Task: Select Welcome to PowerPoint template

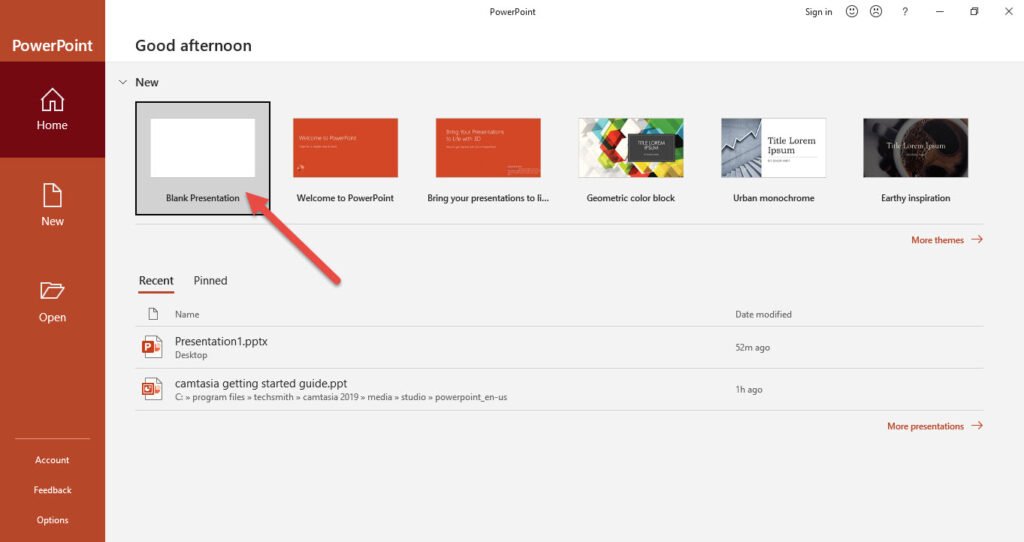Action: 345,158
